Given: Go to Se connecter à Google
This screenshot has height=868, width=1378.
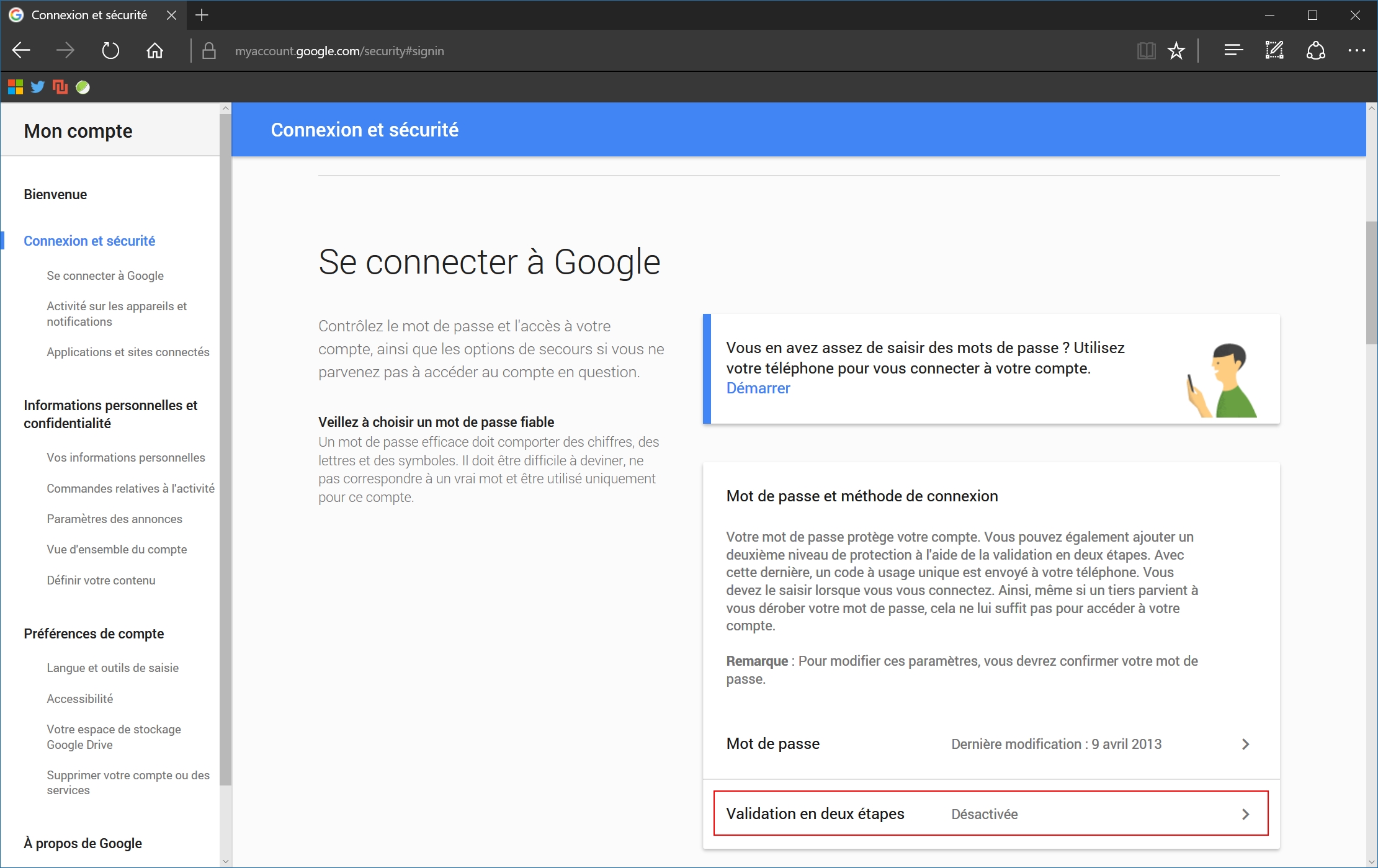Looking at the screenshot, I should 105,275.
